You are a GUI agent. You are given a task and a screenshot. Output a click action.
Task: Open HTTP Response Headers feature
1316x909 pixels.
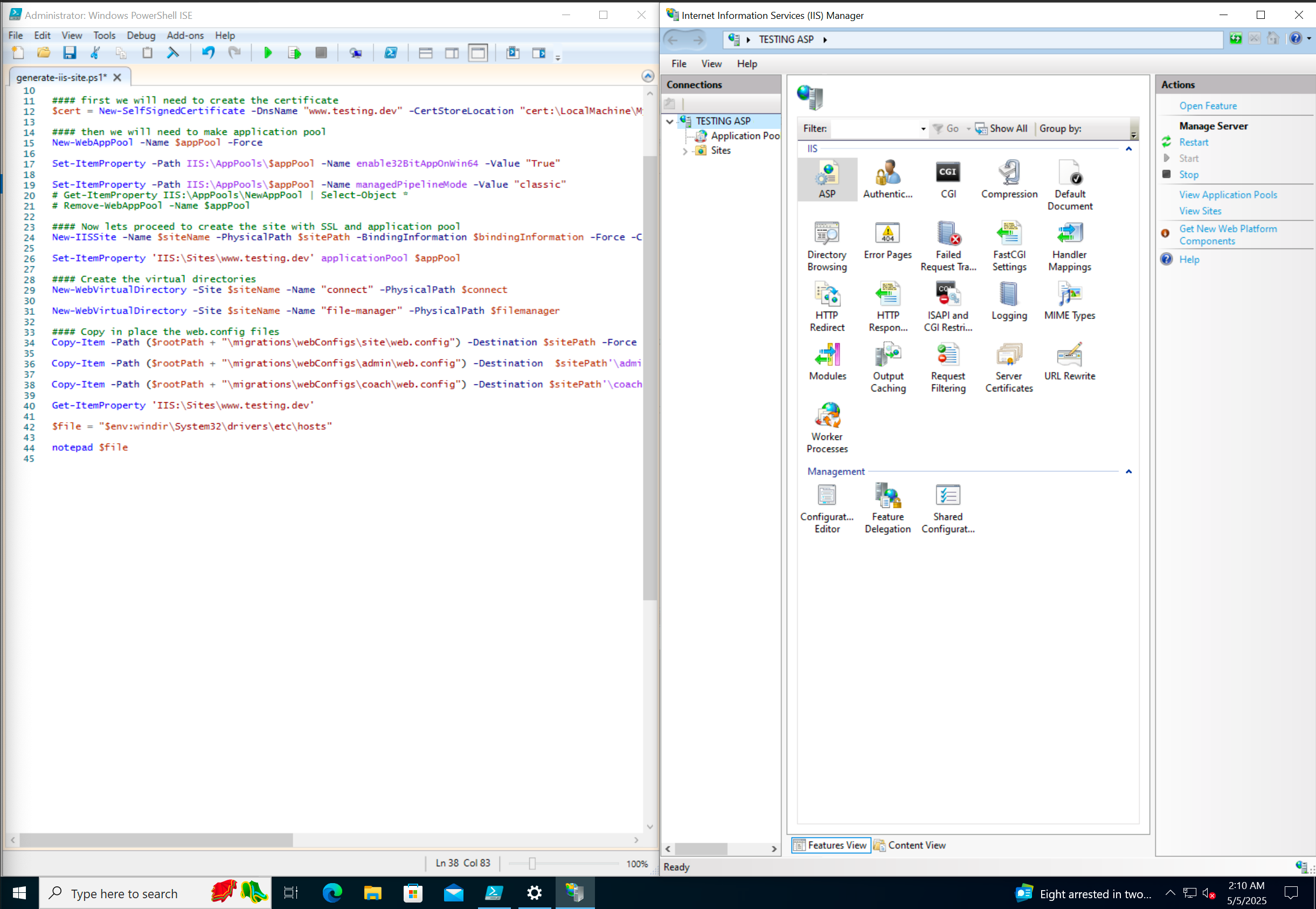tap(888, 306)
